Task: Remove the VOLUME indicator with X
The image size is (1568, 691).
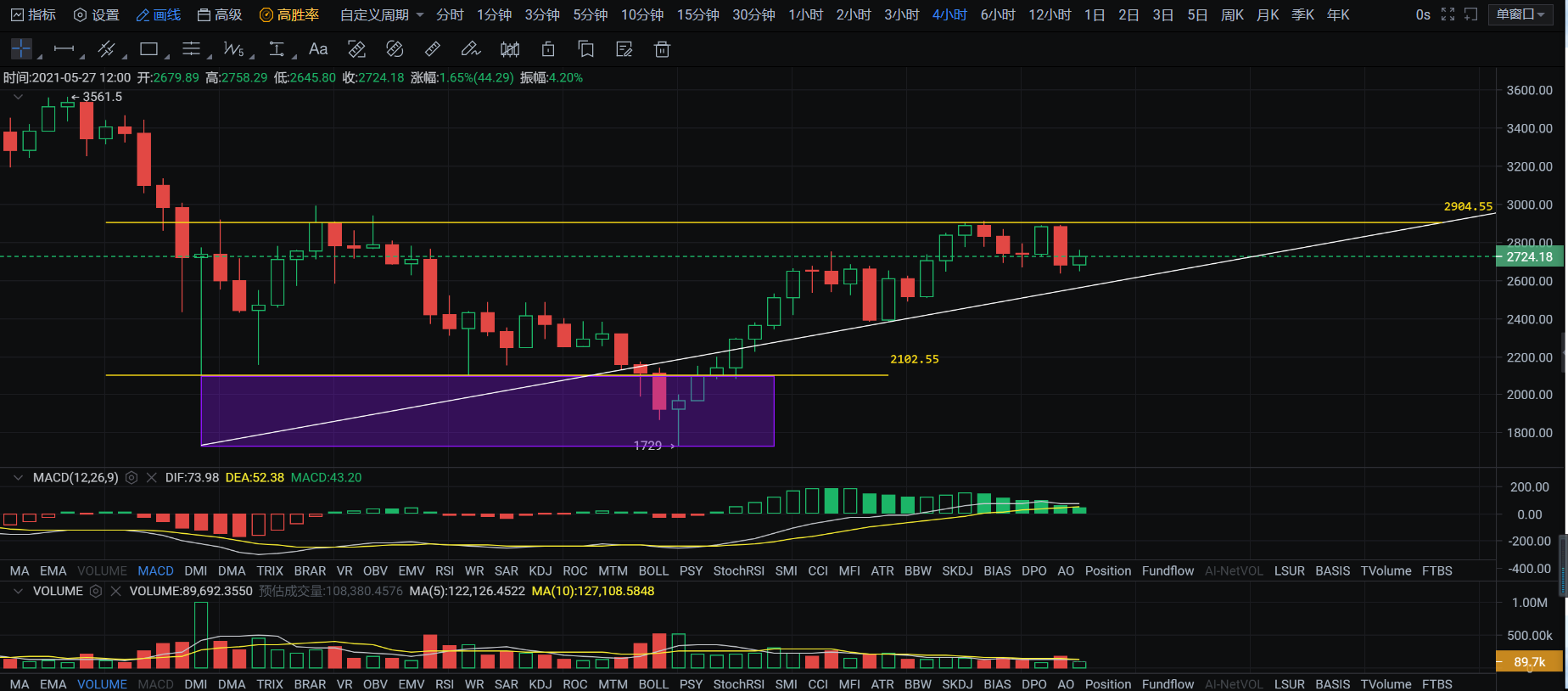Action: (x=115, y=591)
